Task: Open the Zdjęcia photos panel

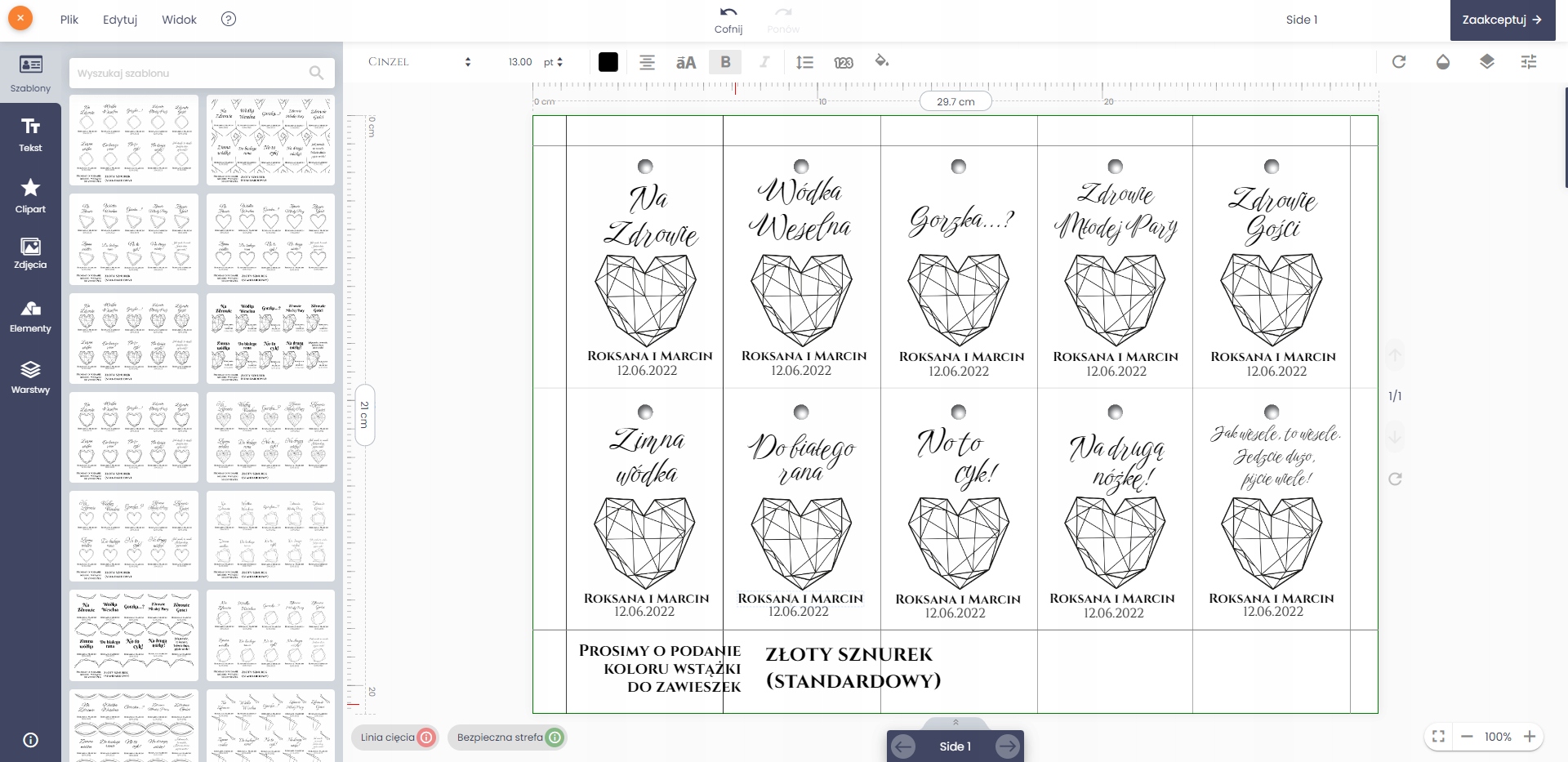Action: tap(30, 252)
